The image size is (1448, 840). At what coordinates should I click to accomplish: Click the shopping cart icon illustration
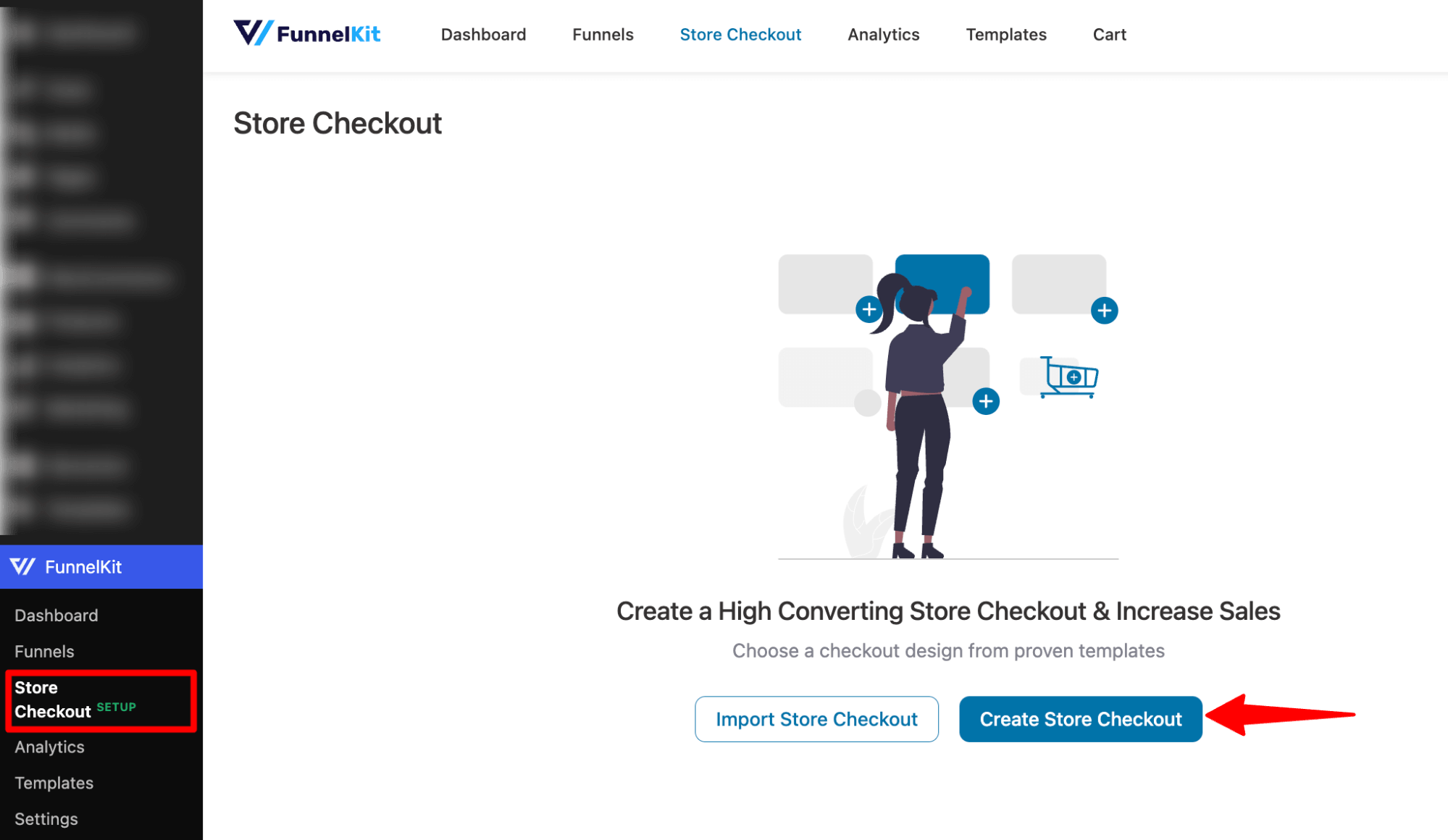coord(1067,378)
